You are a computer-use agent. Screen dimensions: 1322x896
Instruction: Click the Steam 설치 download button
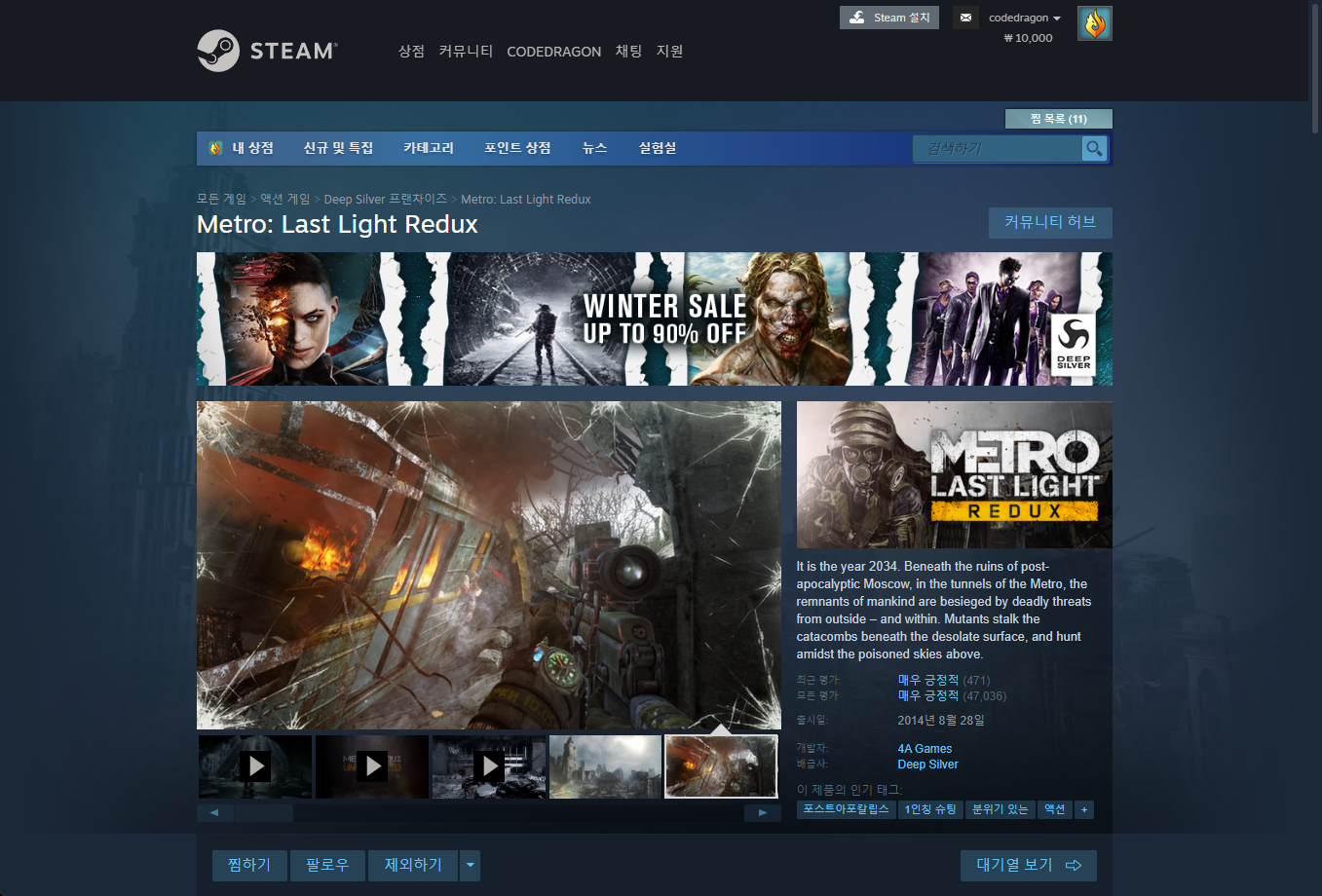(x=889, y=18)
